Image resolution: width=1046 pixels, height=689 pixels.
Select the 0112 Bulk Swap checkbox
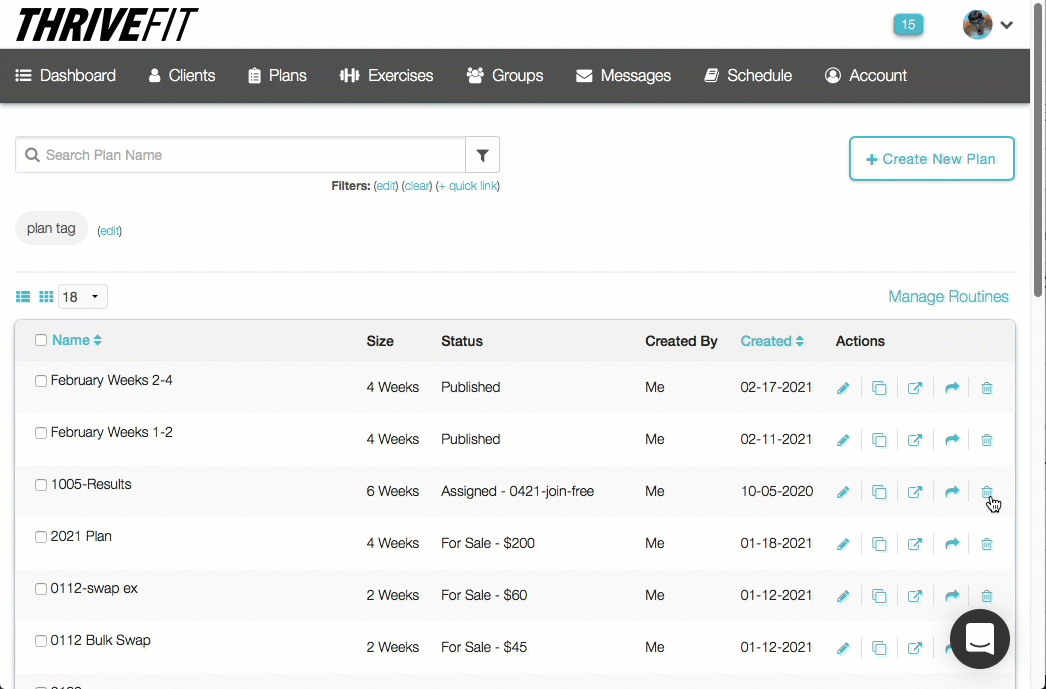tap(41, 641)
